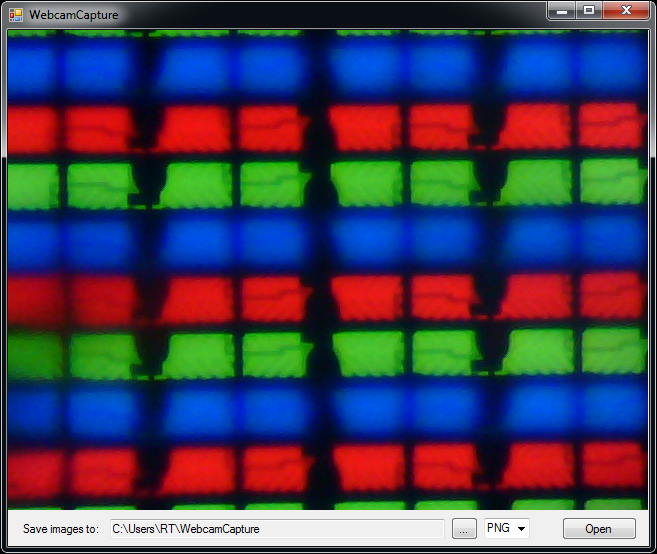The height and width of the screenshot is (554, 657).
Task: Click the Open button
Action: tap(599, 529)
